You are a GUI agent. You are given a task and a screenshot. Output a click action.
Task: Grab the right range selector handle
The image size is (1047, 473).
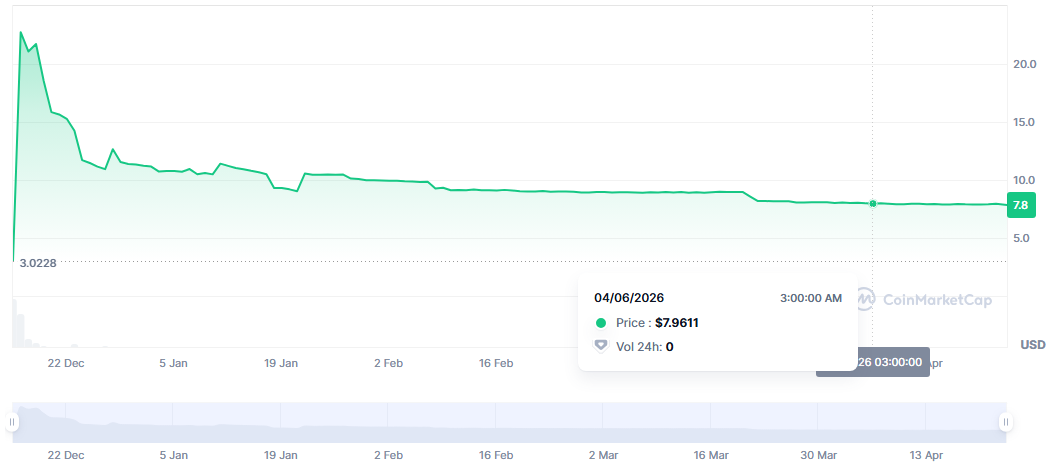[1006, 422]
